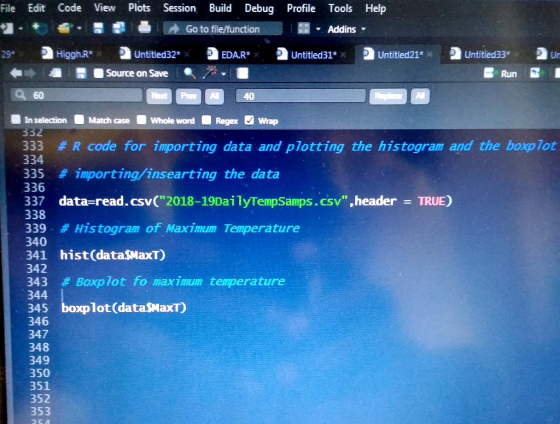This screenshot has width=560, height=424.
Task: Open the Code menu
Action: 69,8
